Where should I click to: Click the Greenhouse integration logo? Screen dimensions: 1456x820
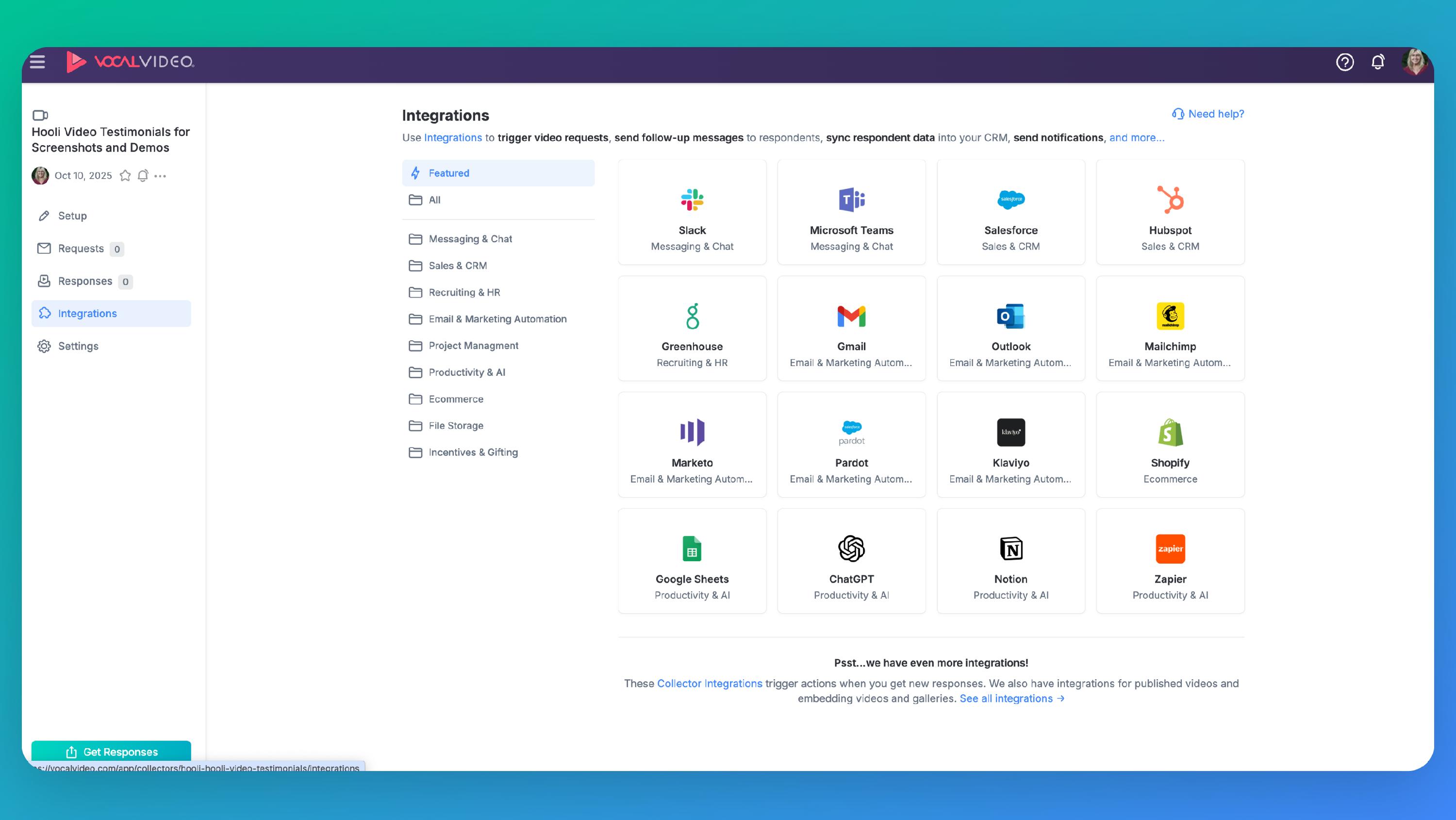click(692, 316)
